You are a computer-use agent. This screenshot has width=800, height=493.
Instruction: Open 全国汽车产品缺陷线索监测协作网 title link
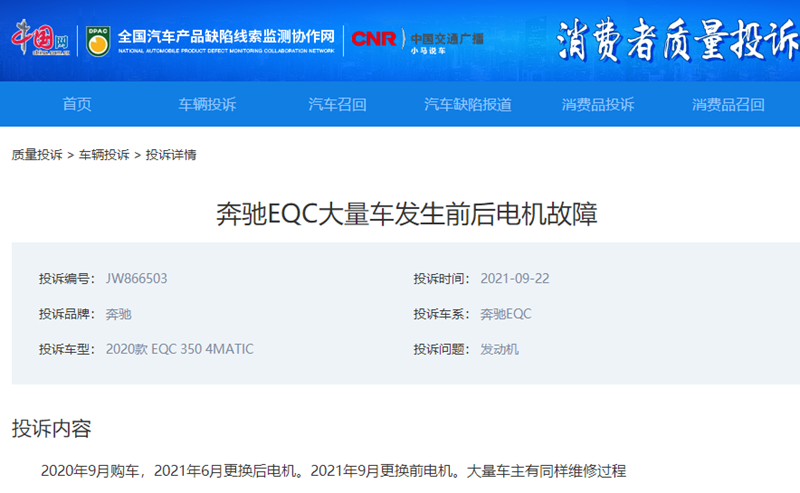(226, 40)
